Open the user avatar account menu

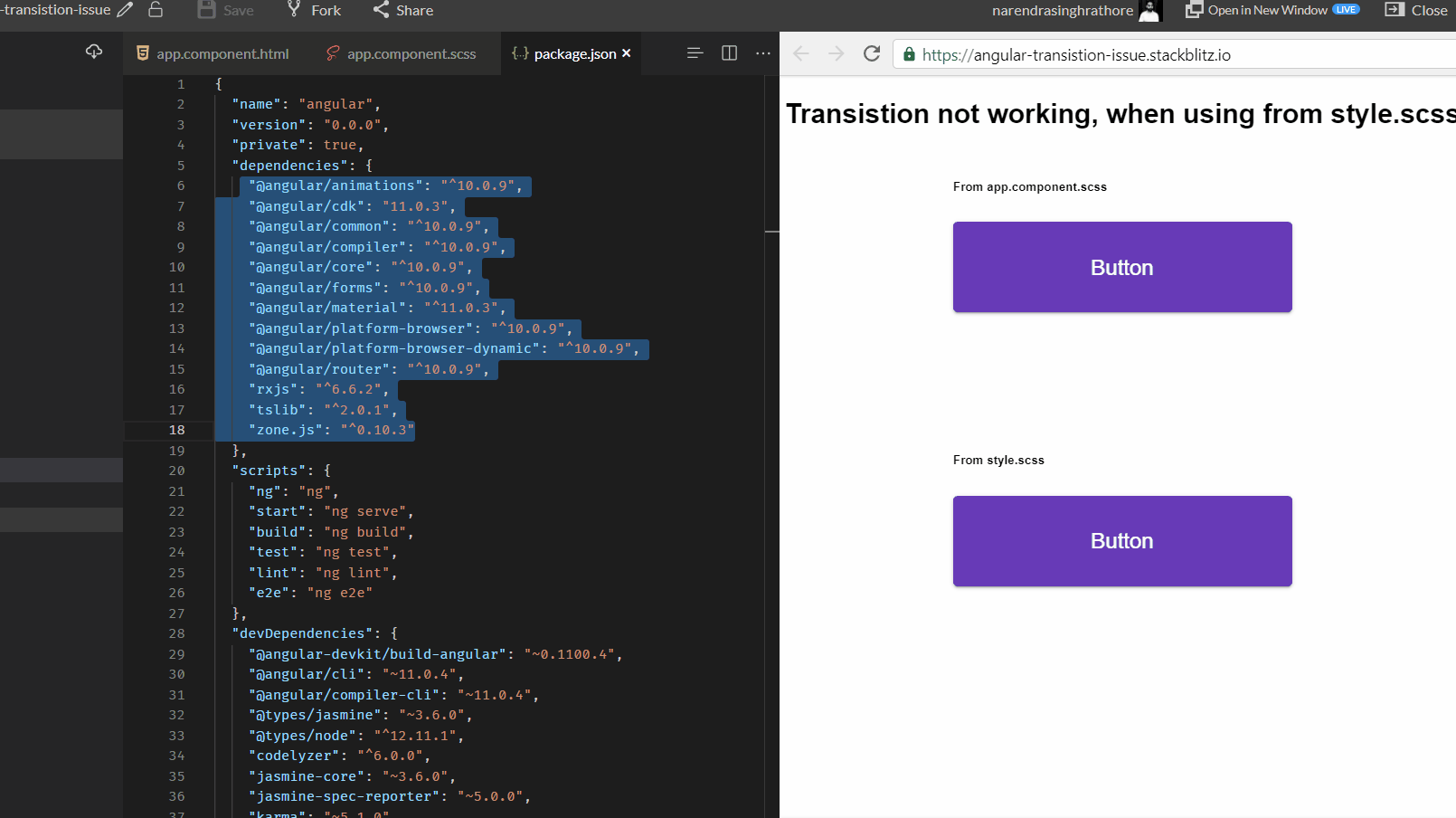click(x=1149, y=12)
